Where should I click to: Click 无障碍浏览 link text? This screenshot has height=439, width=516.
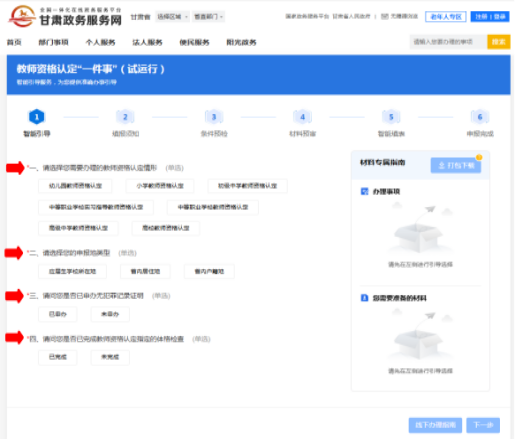pyautogui.click(x=404, y=16)
